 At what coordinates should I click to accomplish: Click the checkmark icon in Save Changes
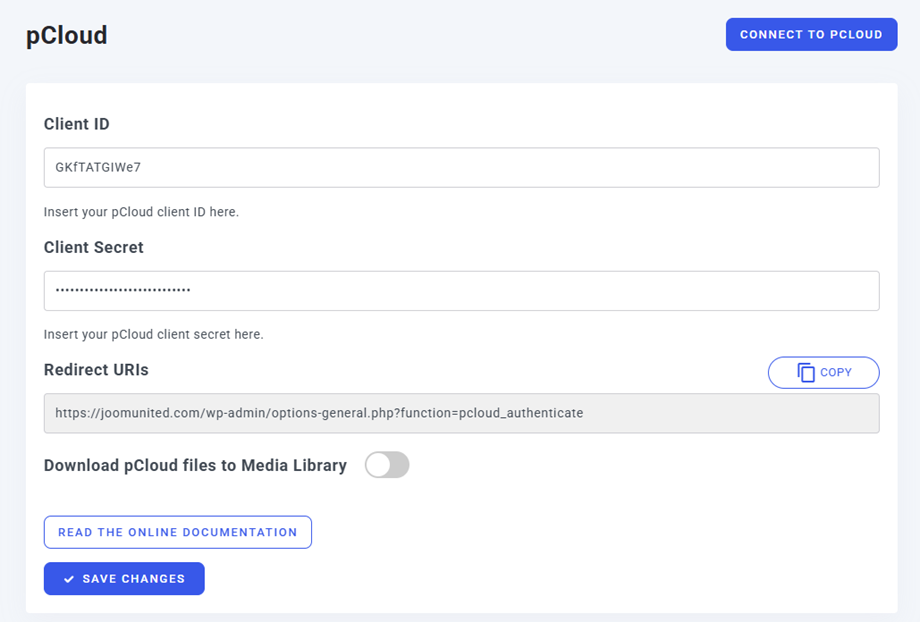click(x=69, y=579)
